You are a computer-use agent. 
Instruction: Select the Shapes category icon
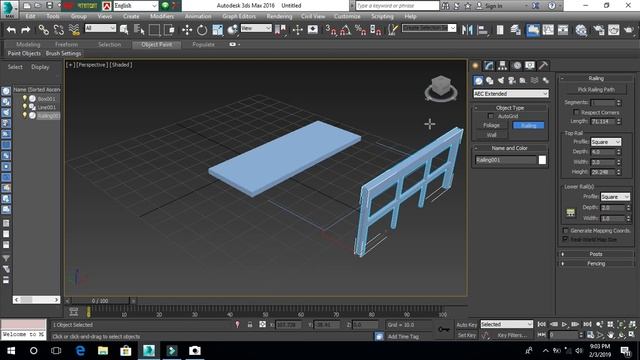pyautogui.click(x=489, y=80)
